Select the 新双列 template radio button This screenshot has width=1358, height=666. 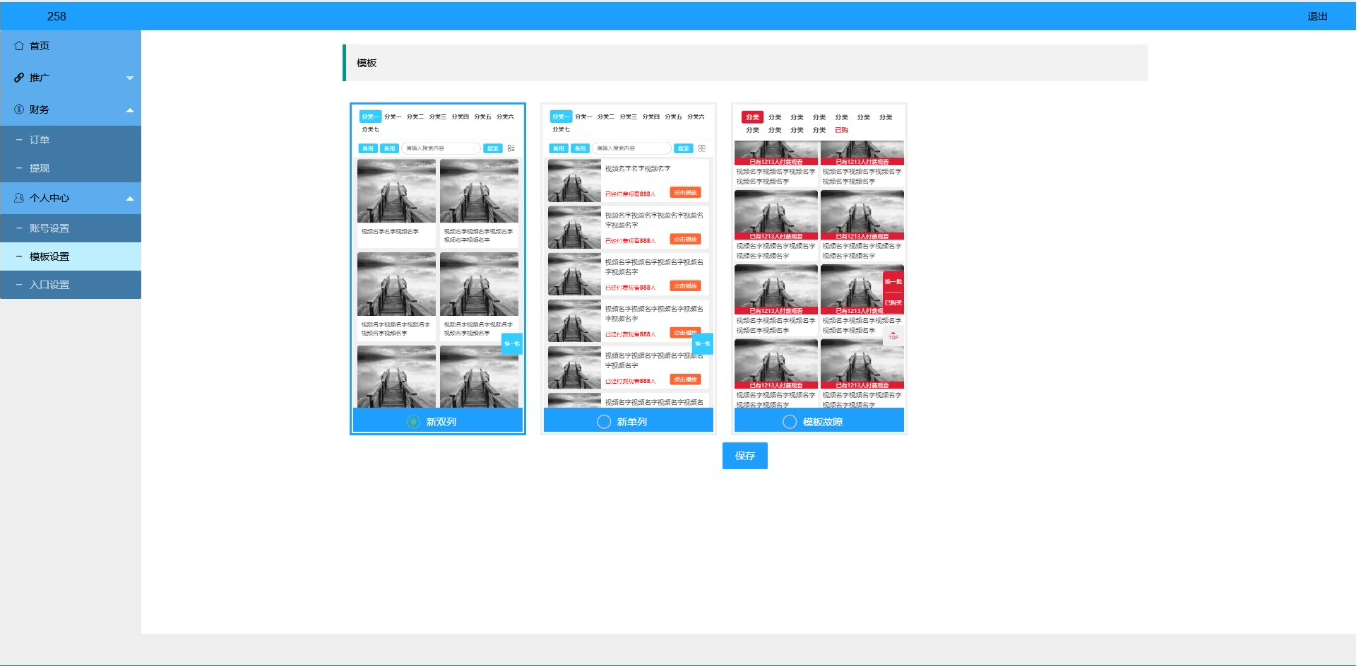pos(413,422)
